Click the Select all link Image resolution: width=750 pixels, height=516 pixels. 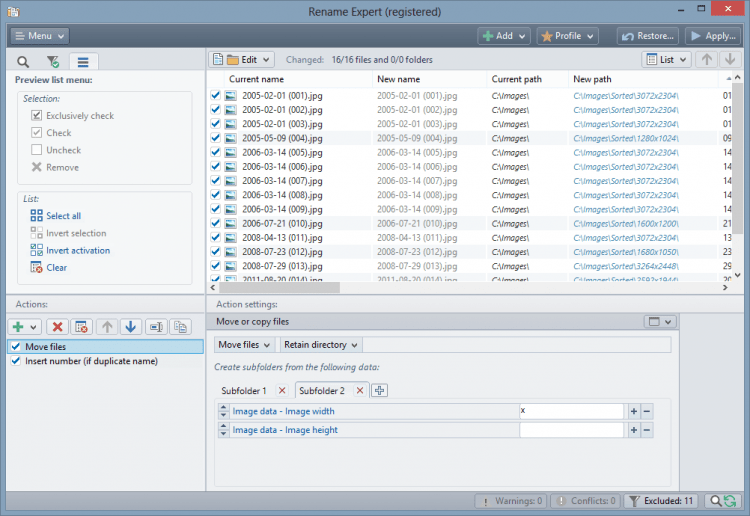click(63, 216)
